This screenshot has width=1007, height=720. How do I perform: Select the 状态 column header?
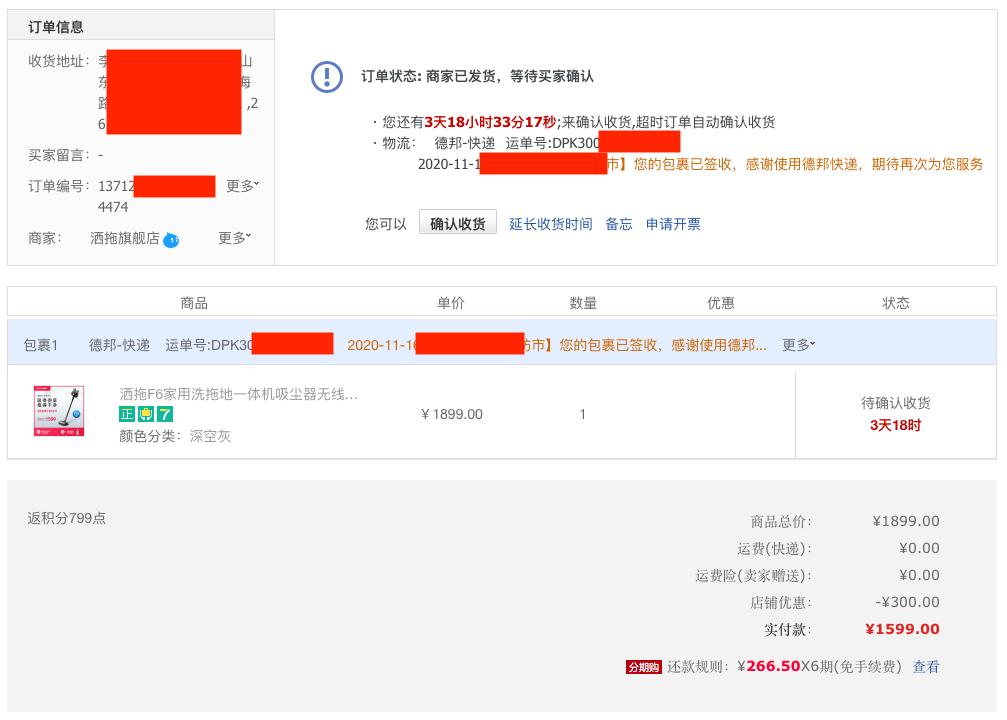tap(895, 303)
